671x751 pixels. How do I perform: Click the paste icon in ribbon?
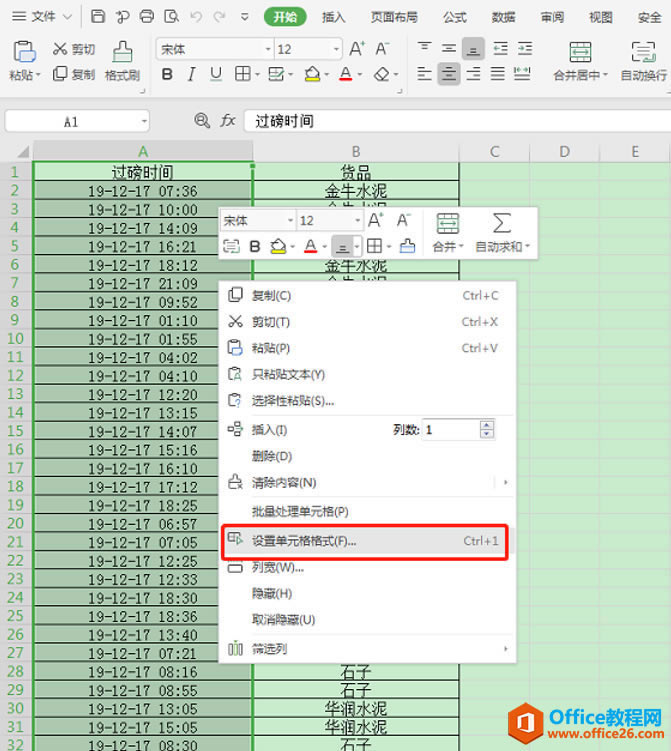24,52
